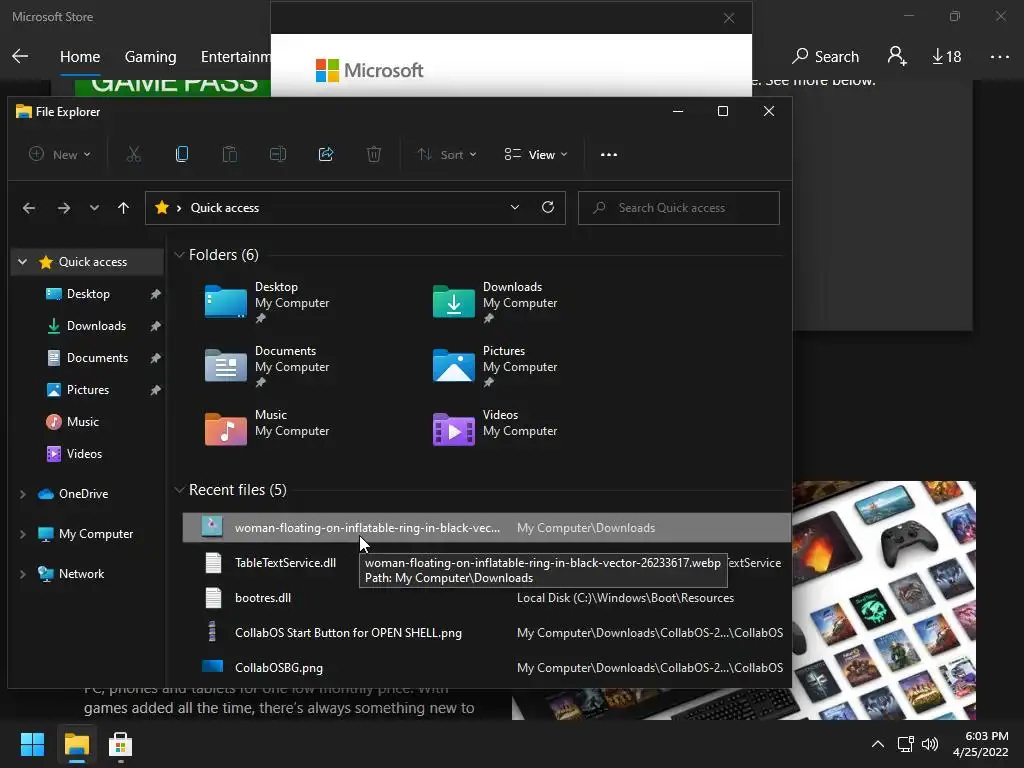Open the Downloads folder tile

(496, 302)
